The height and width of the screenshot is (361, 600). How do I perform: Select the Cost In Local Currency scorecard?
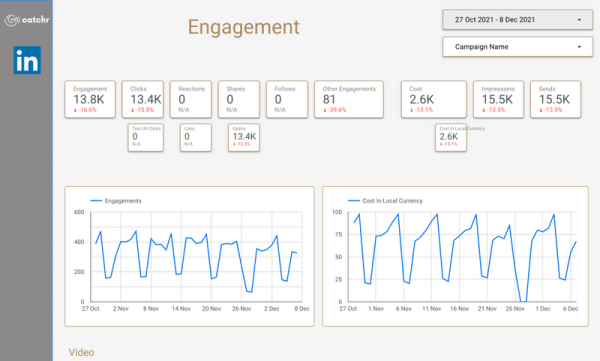tap(451, 137)
